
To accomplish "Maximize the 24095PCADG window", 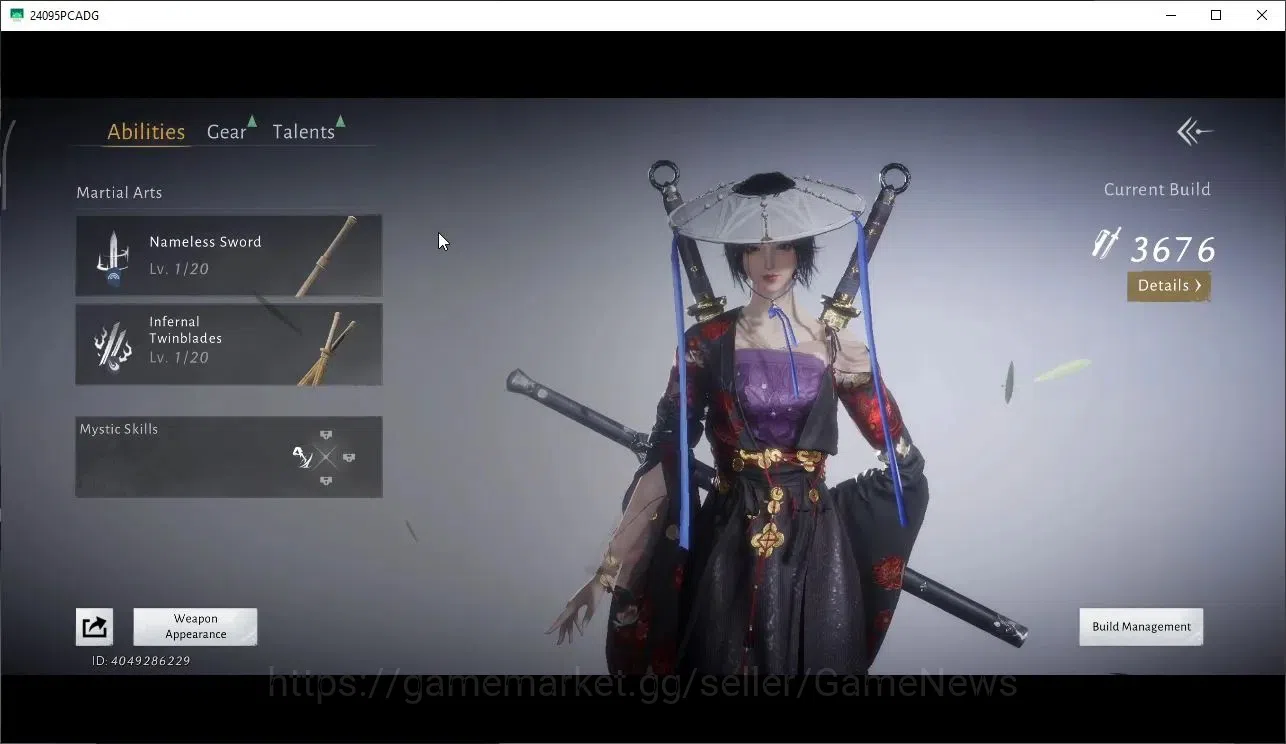I will tap(1216, 15).
